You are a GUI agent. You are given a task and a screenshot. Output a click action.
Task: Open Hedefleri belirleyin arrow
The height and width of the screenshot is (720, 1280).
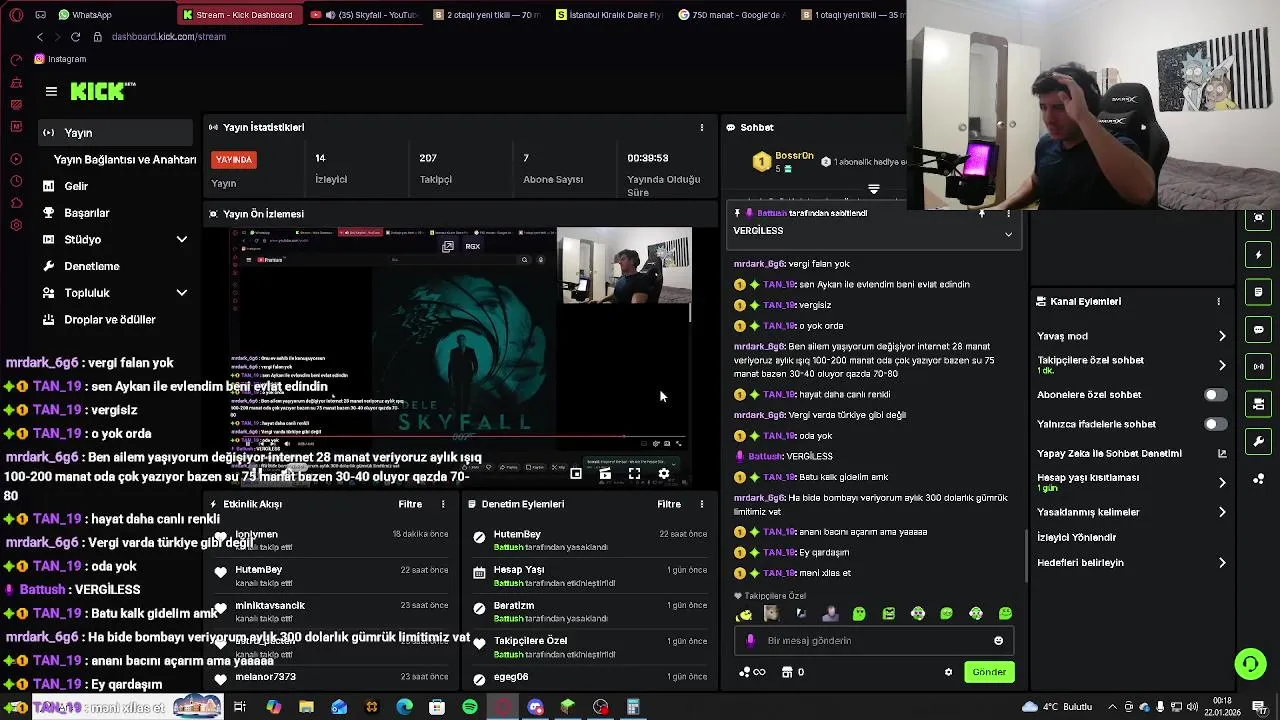pos(1222,563)
